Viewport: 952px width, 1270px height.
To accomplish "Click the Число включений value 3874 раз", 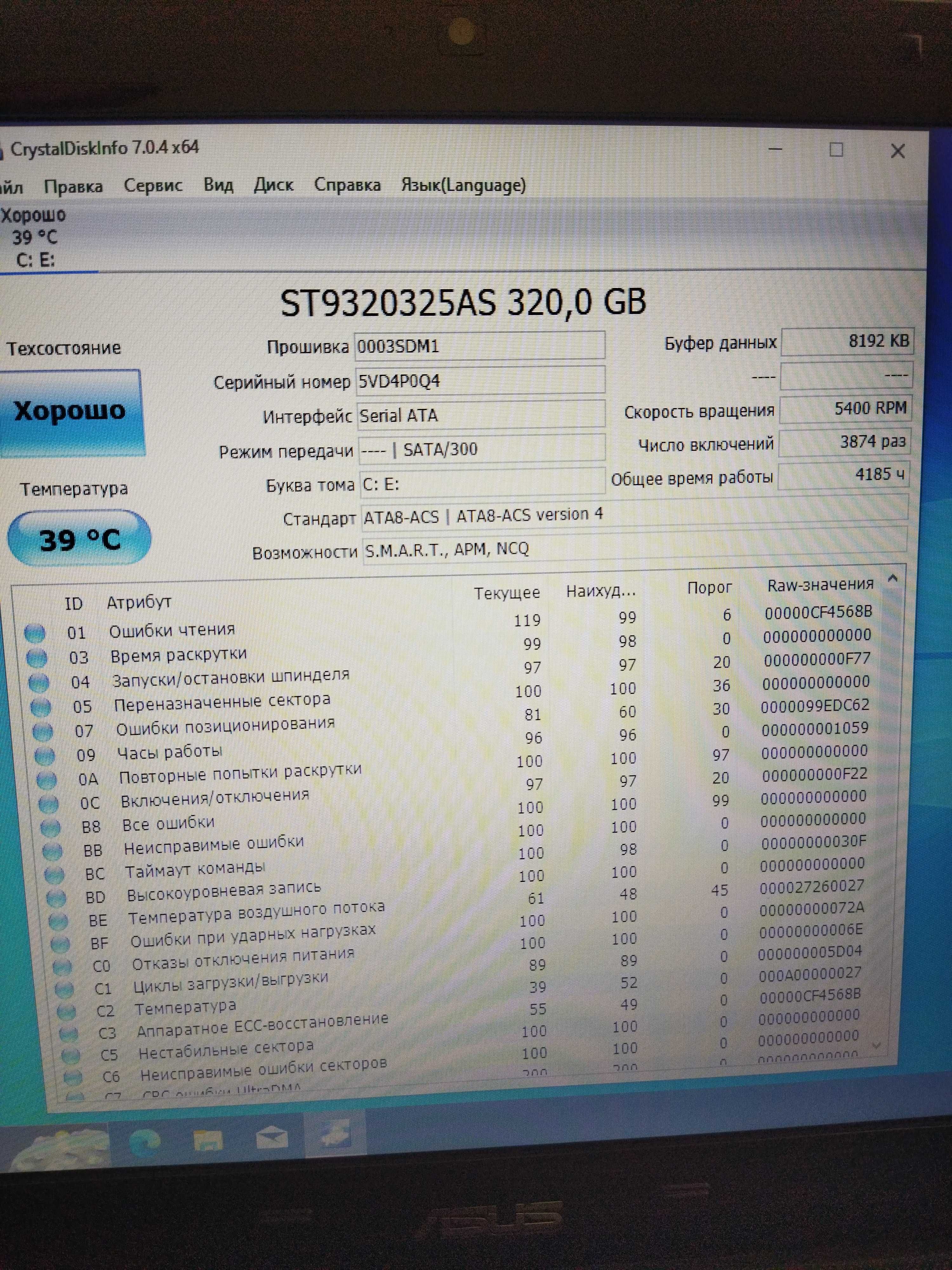I will click(845, 442).
